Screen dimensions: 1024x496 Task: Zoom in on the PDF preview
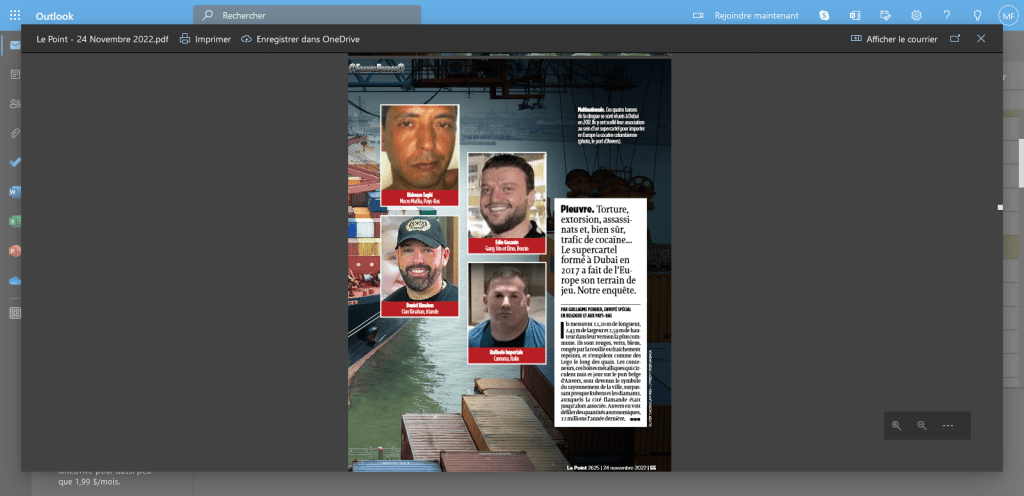coord(896,425)
